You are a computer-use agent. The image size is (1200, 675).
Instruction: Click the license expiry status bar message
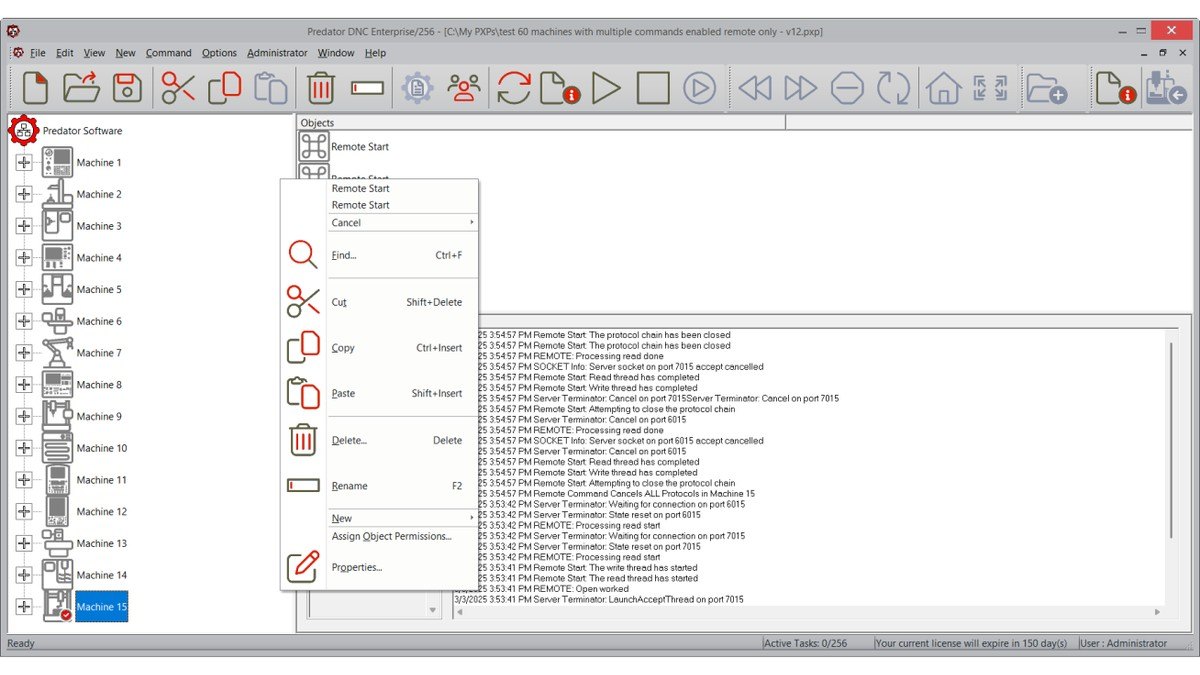pyautogui.click(x=971, y=643)
